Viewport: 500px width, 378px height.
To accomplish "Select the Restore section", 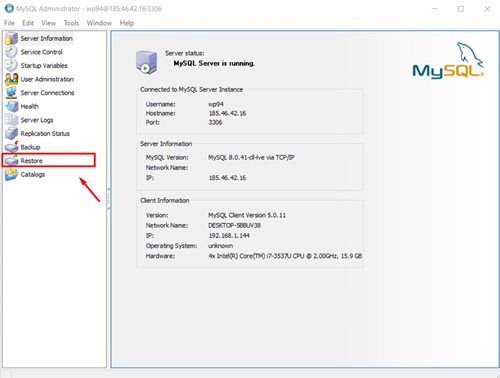I will point(31,161).
